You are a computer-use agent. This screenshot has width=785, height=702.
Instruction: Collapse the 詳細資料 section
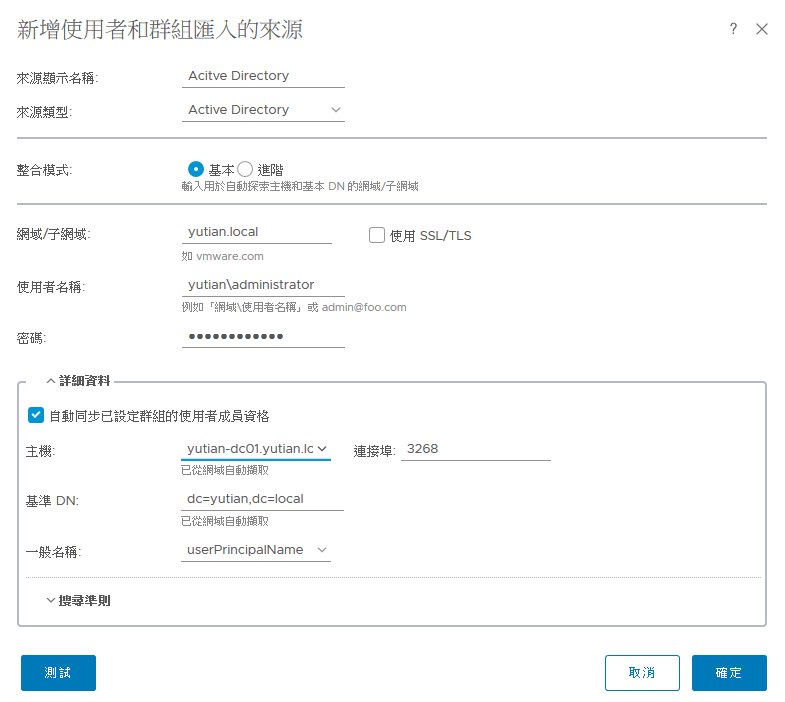click(79, 381)
